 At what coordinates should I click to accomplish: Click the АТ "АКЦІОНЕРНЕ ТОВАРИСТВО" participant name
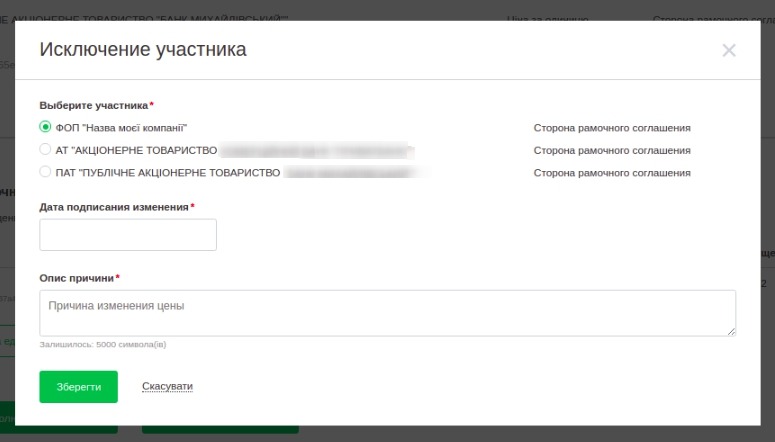pyautogui.click(x=136, y=150)
